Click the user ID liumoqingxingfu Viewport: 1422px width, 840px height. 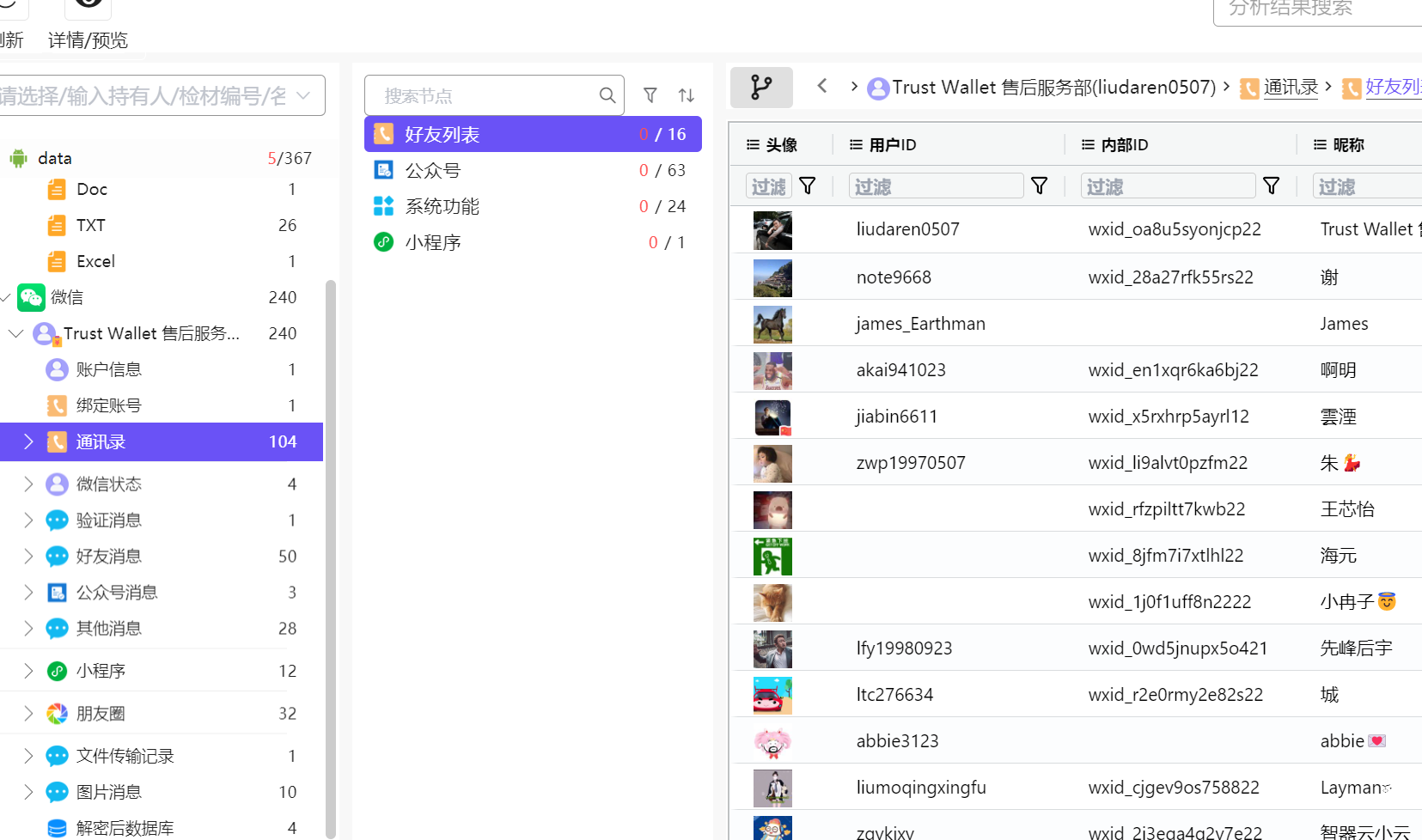click(921, 788)
